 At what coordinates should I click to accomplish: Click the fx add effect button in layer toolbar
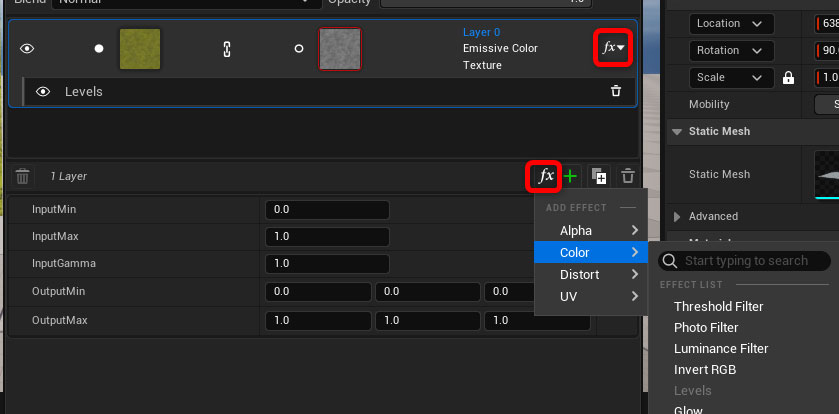pyautogui.click(x=545, y=176)
